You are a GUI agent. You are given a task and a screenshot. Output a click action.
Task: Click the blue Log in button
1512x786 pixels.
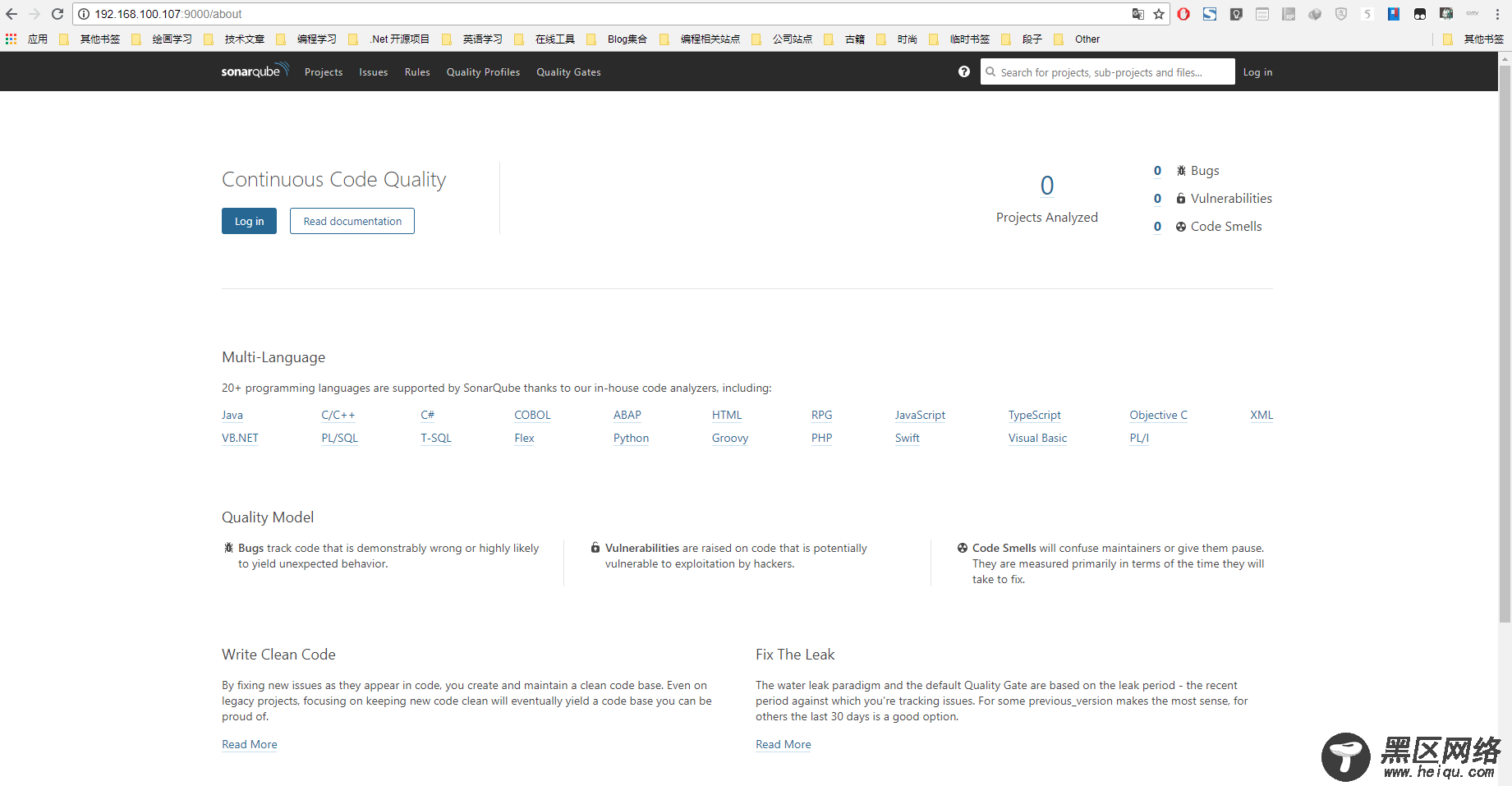click(x=249, y=221)
